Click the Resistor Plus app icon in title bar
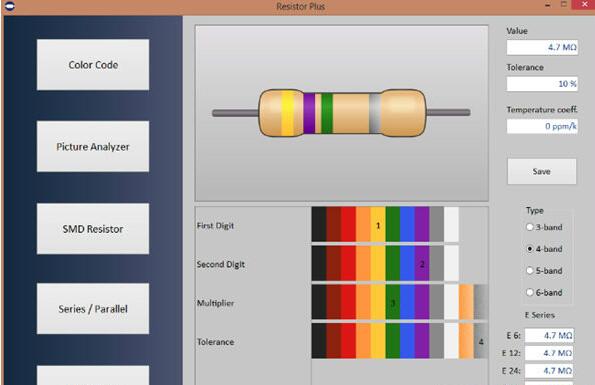595x385 pixels. click(x=10, y=6)
